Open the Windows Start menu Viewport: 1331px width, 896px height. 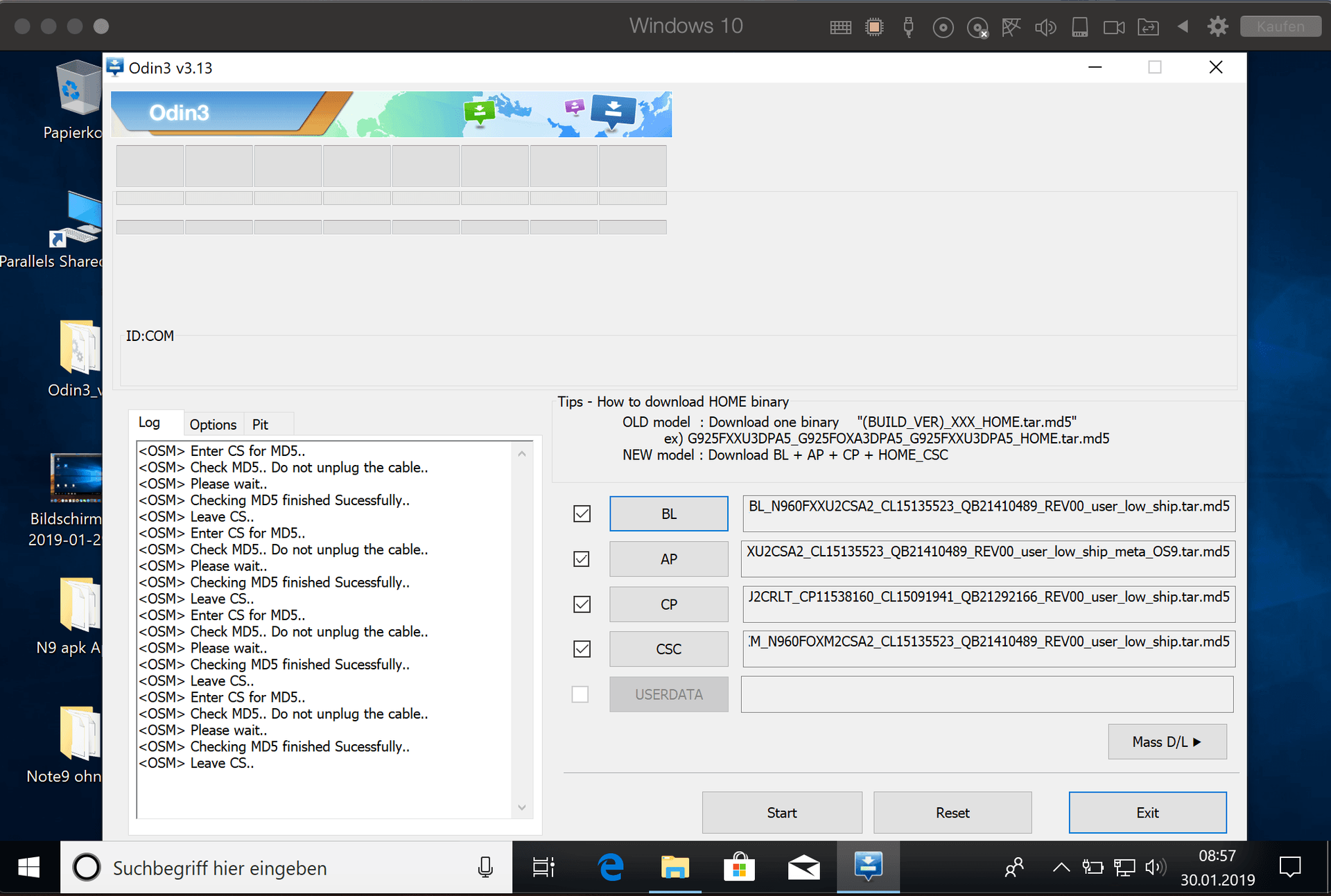click(28, 867)
